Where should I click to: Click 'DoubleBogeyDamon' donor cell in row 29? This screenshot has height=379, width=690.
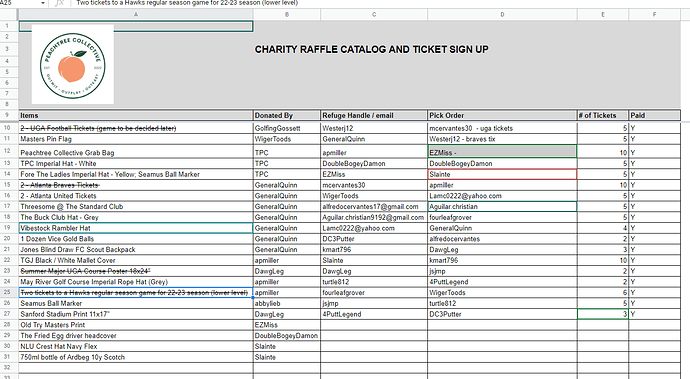coord(287,335)
